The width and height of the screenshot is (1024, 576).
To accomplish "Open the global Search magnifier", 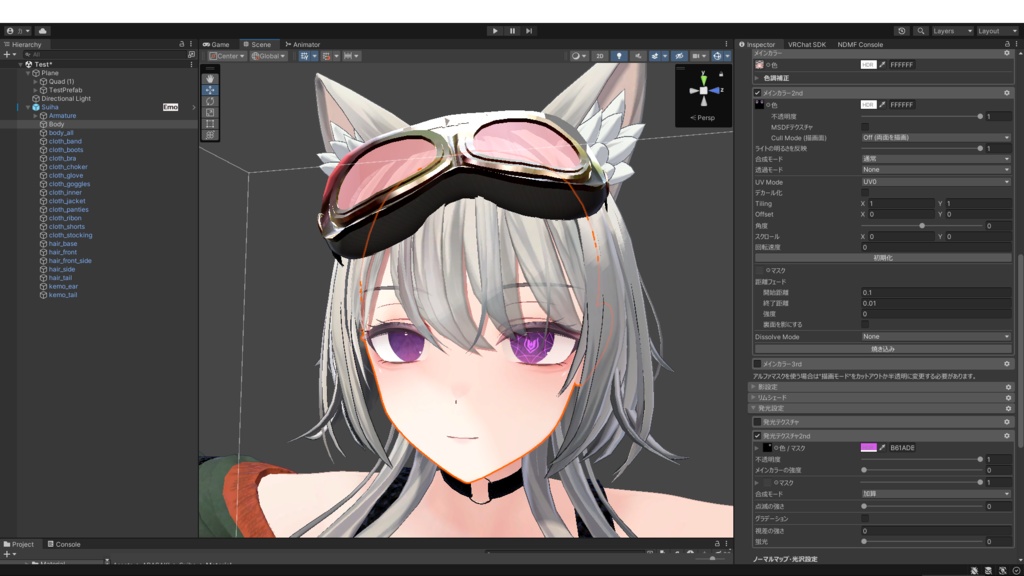I will click(921, 31).
